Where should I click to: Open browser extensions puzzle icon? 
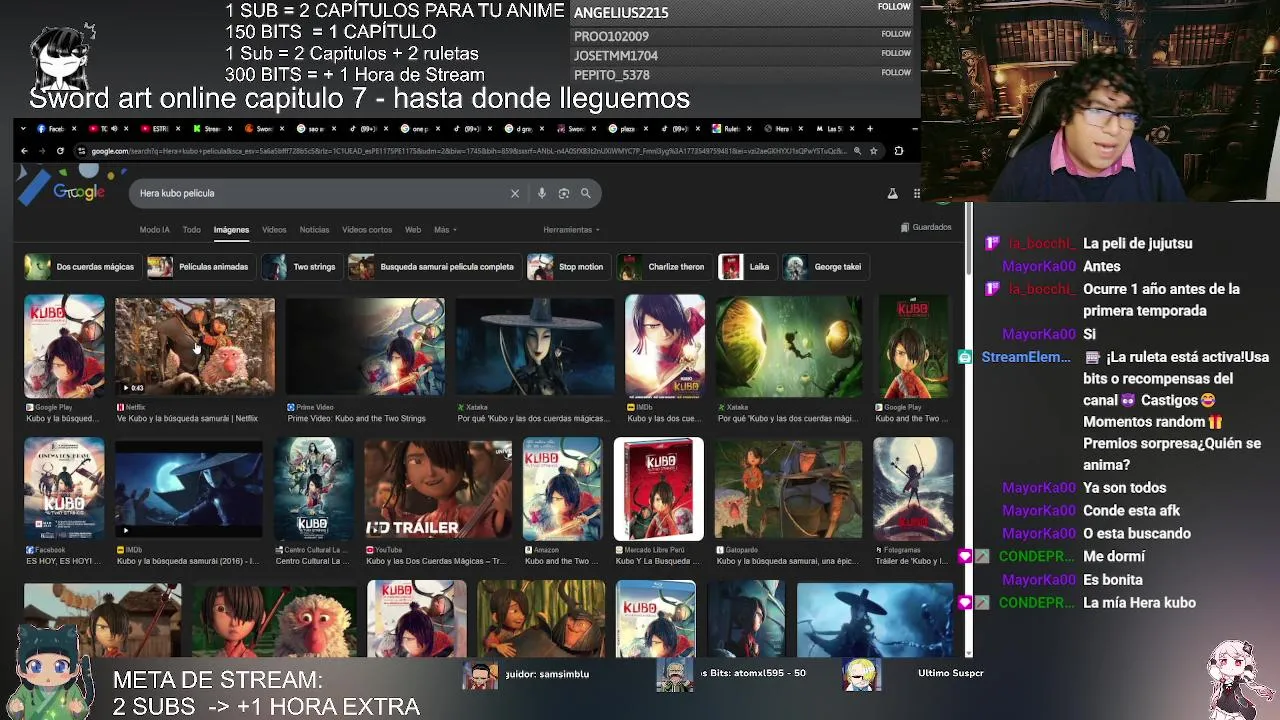[x=898, y=151]
